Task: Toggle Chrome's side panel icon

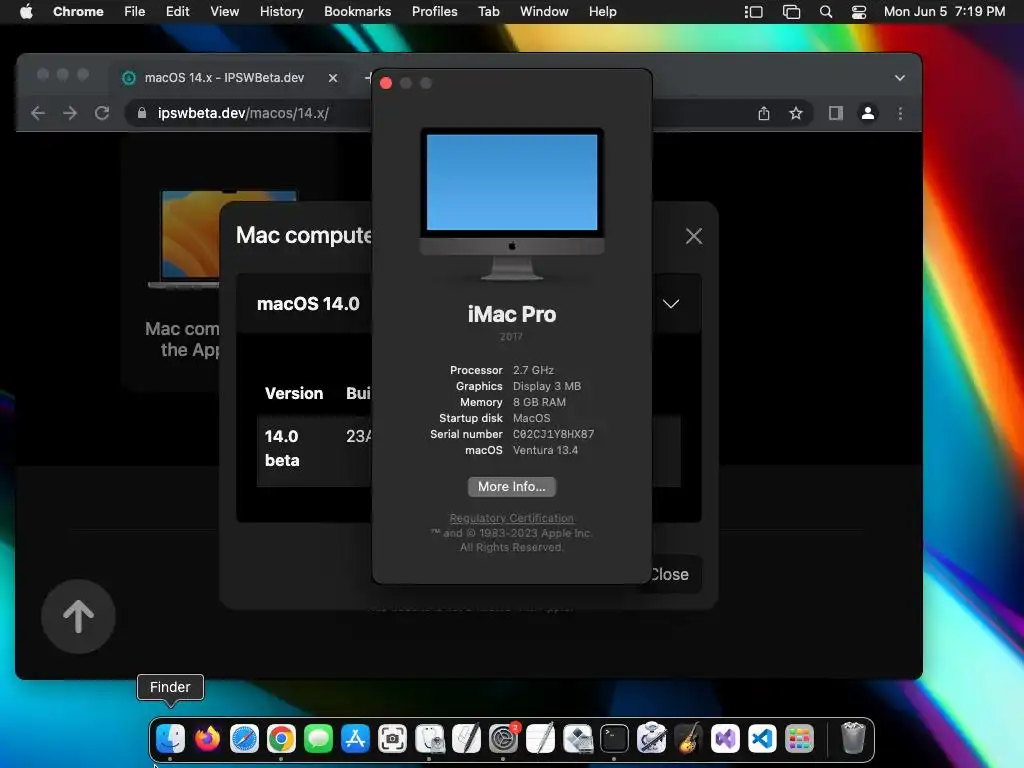Action: [835, 114]
